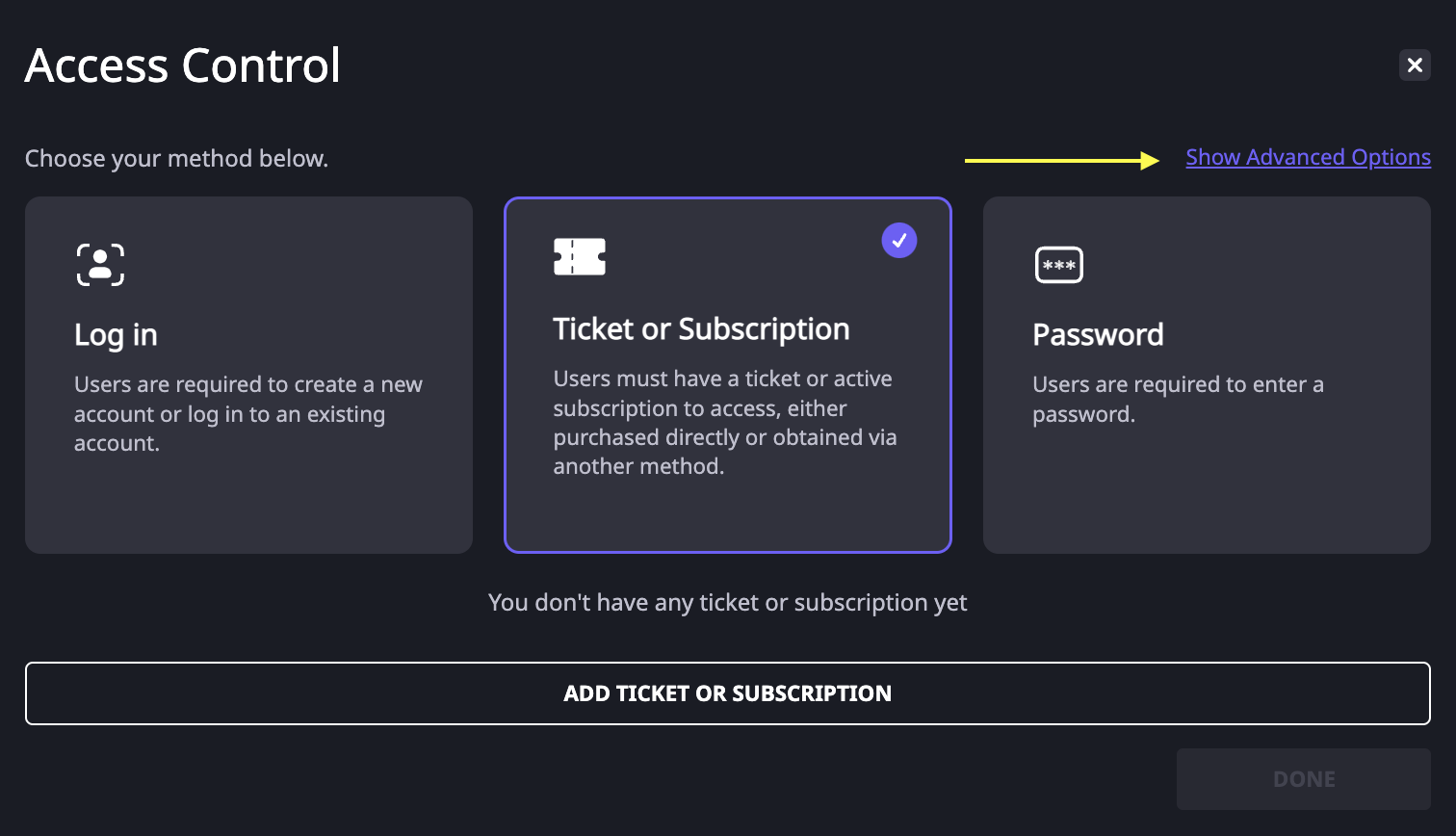This screenshot has height=836, width=1456.
Task: Click the password asterisks icon
Action: coord(1059,265)
